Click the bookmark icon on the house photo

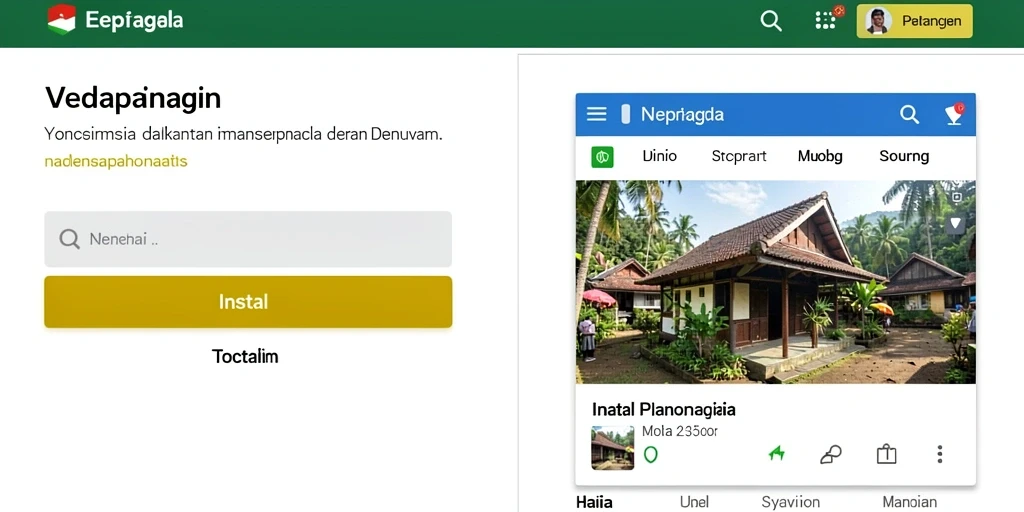[x=955, y=224]
